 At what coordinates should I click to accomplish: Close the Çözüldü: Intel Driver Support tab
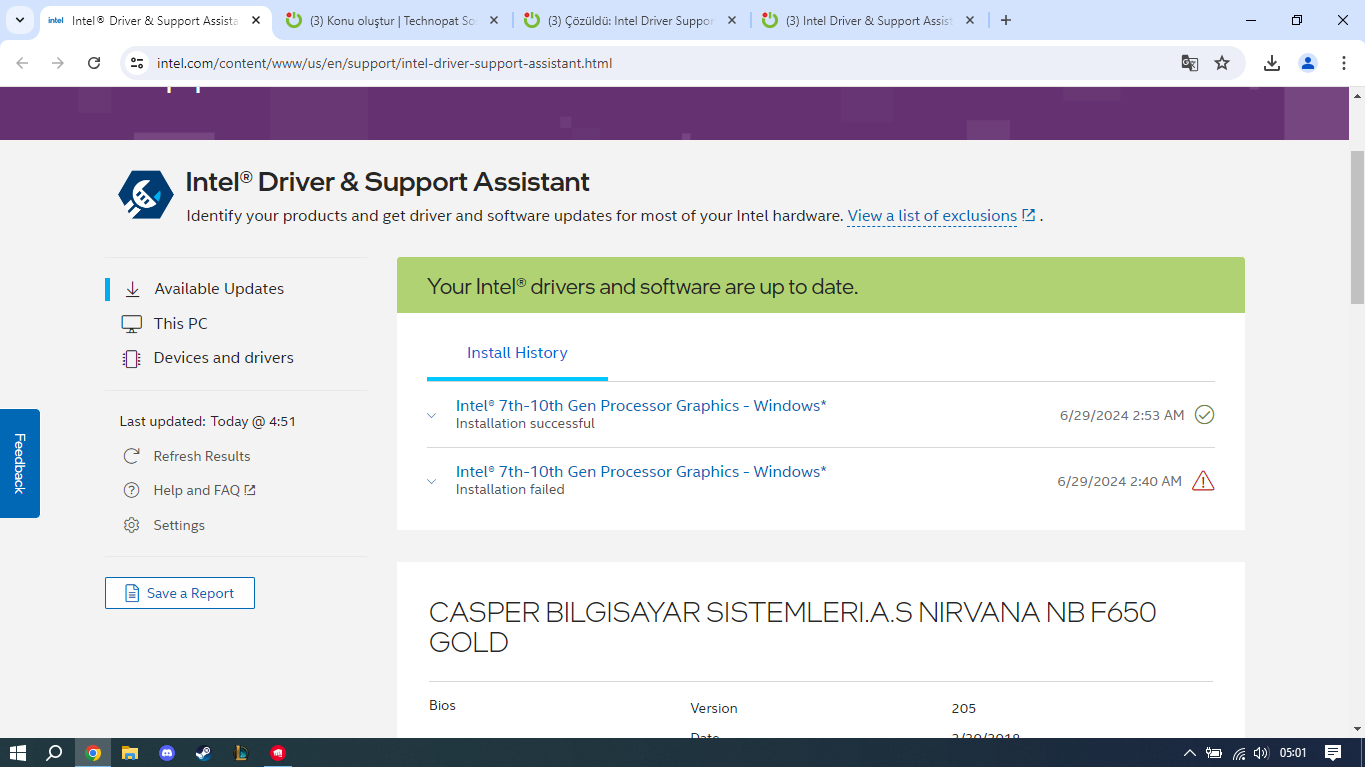click(x=732, y=20)
